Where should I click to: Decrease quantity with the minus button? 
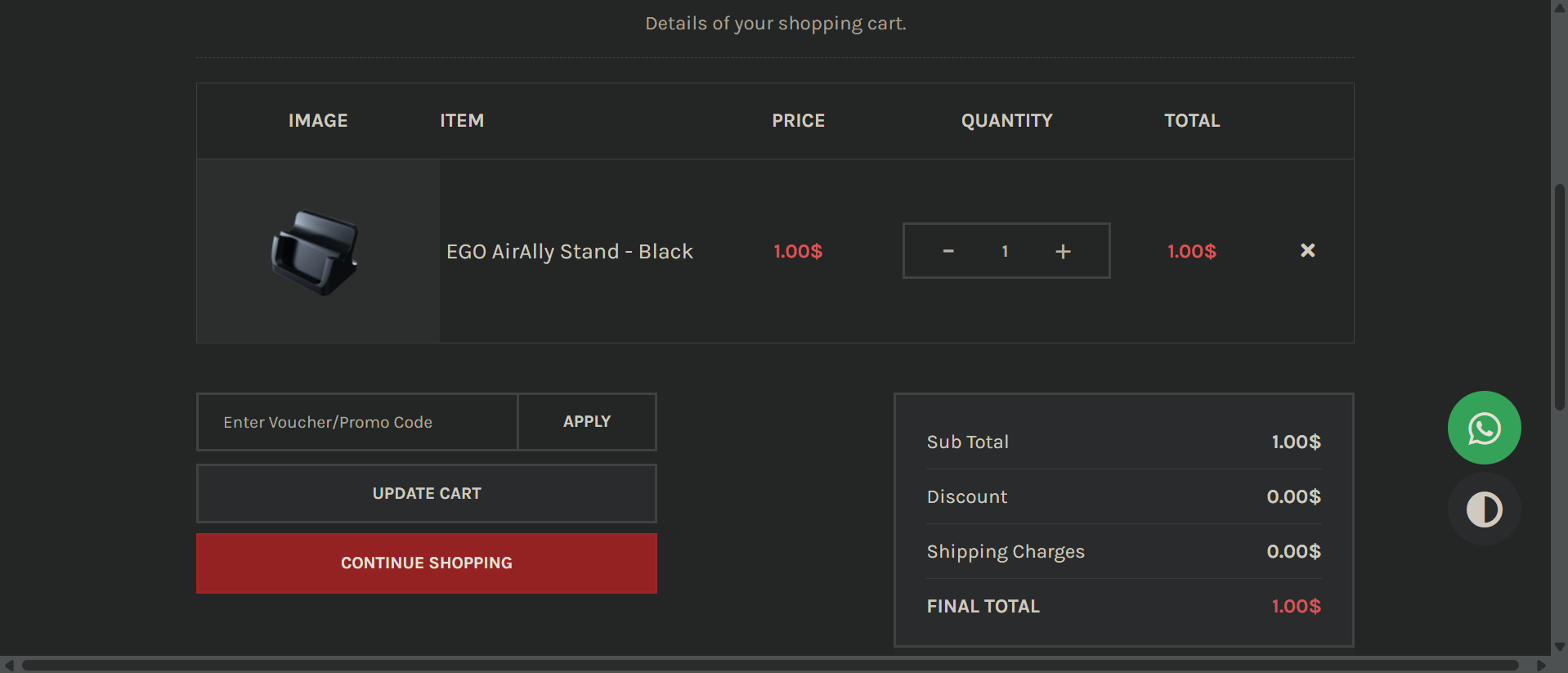[948, 251]
